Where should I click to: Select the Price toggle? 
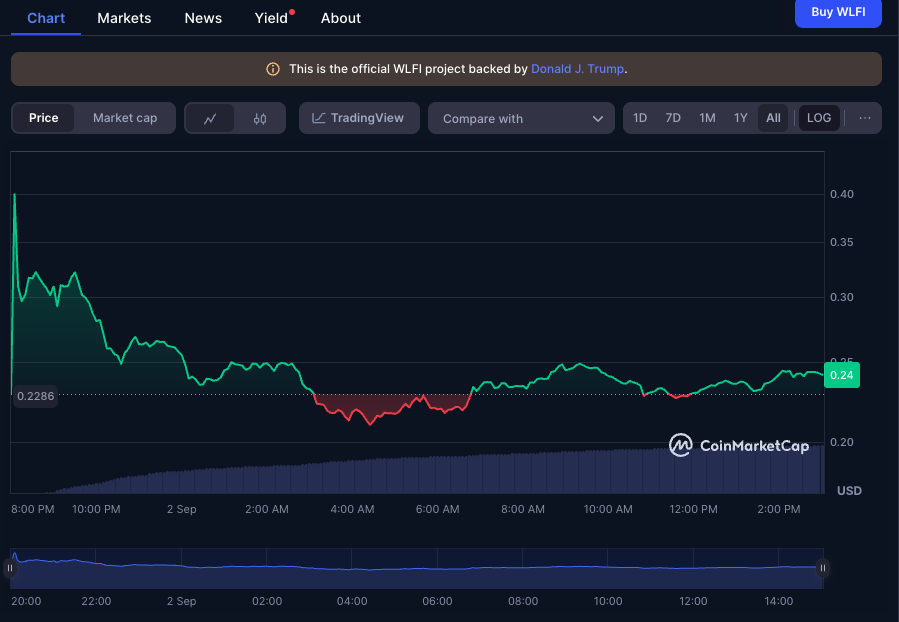click(x=44, y=118)
